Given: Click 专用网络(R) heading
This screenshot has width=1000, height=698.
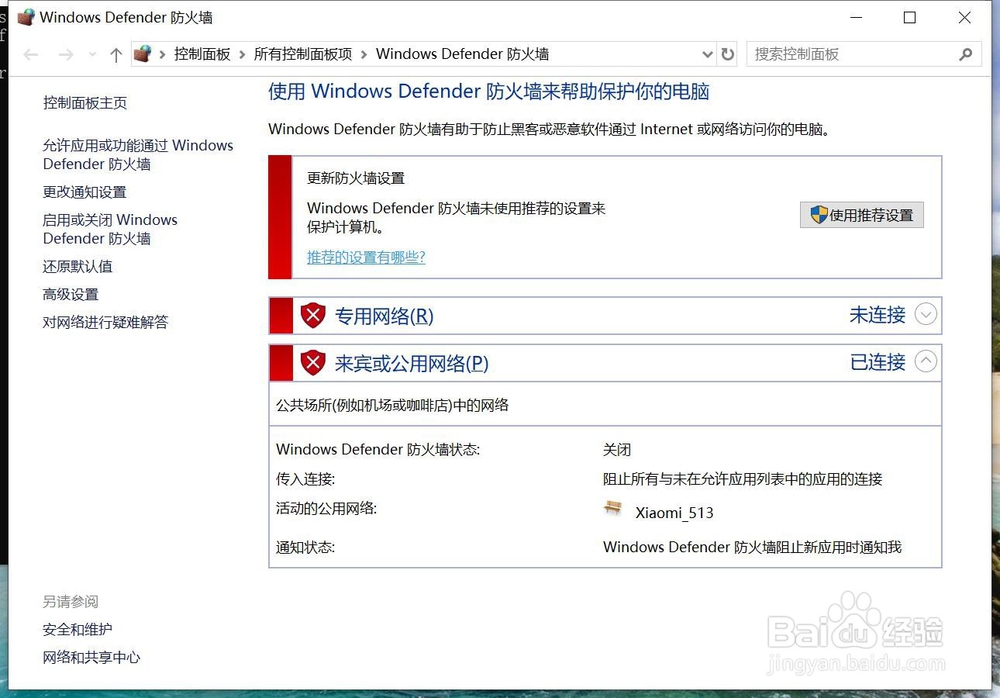Looking at the screenshot, I should click(x=384, y=316).
